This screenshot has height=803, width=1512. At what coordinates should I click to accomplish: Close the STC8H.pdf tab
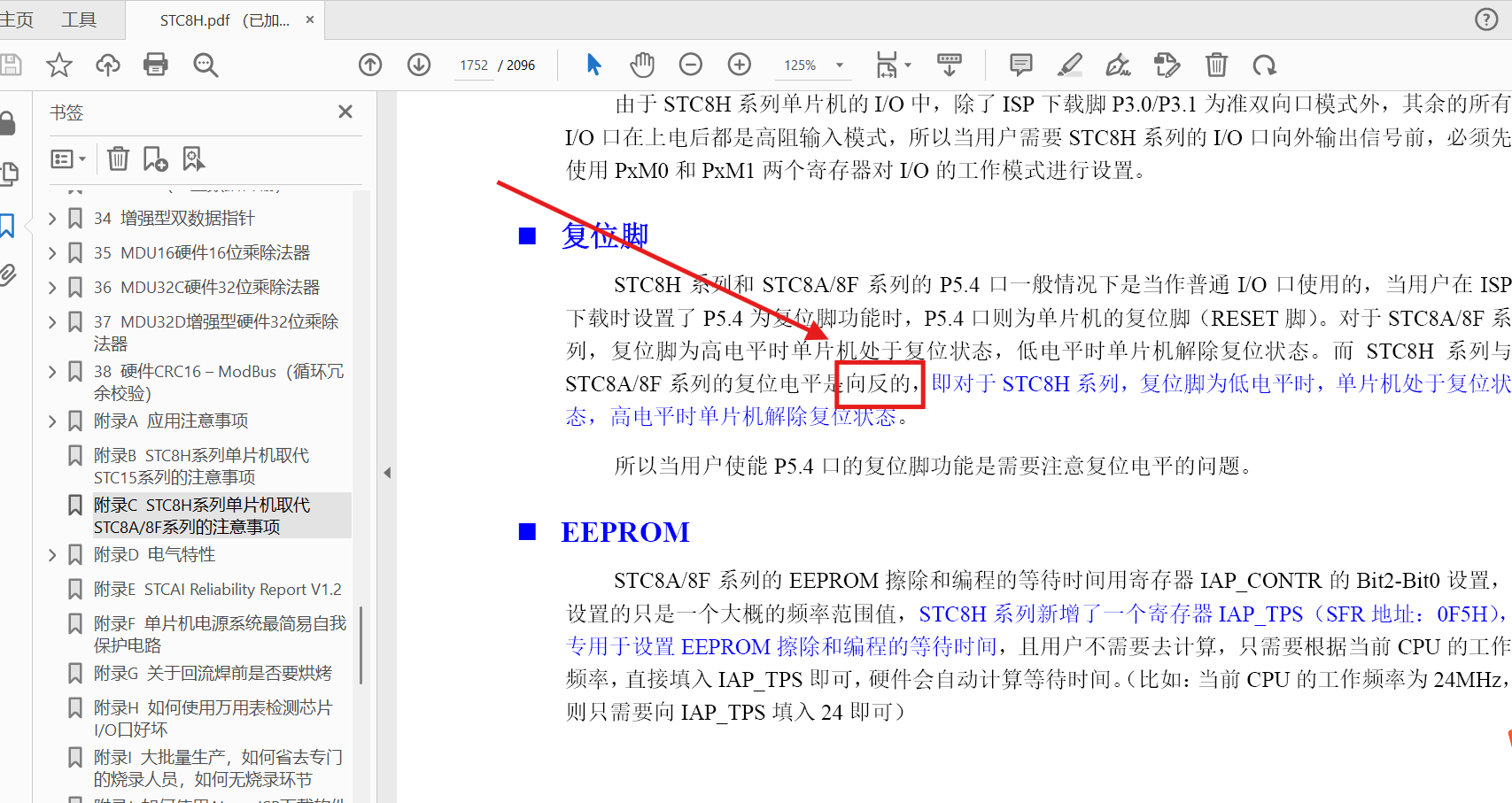(x=310, y=19)
